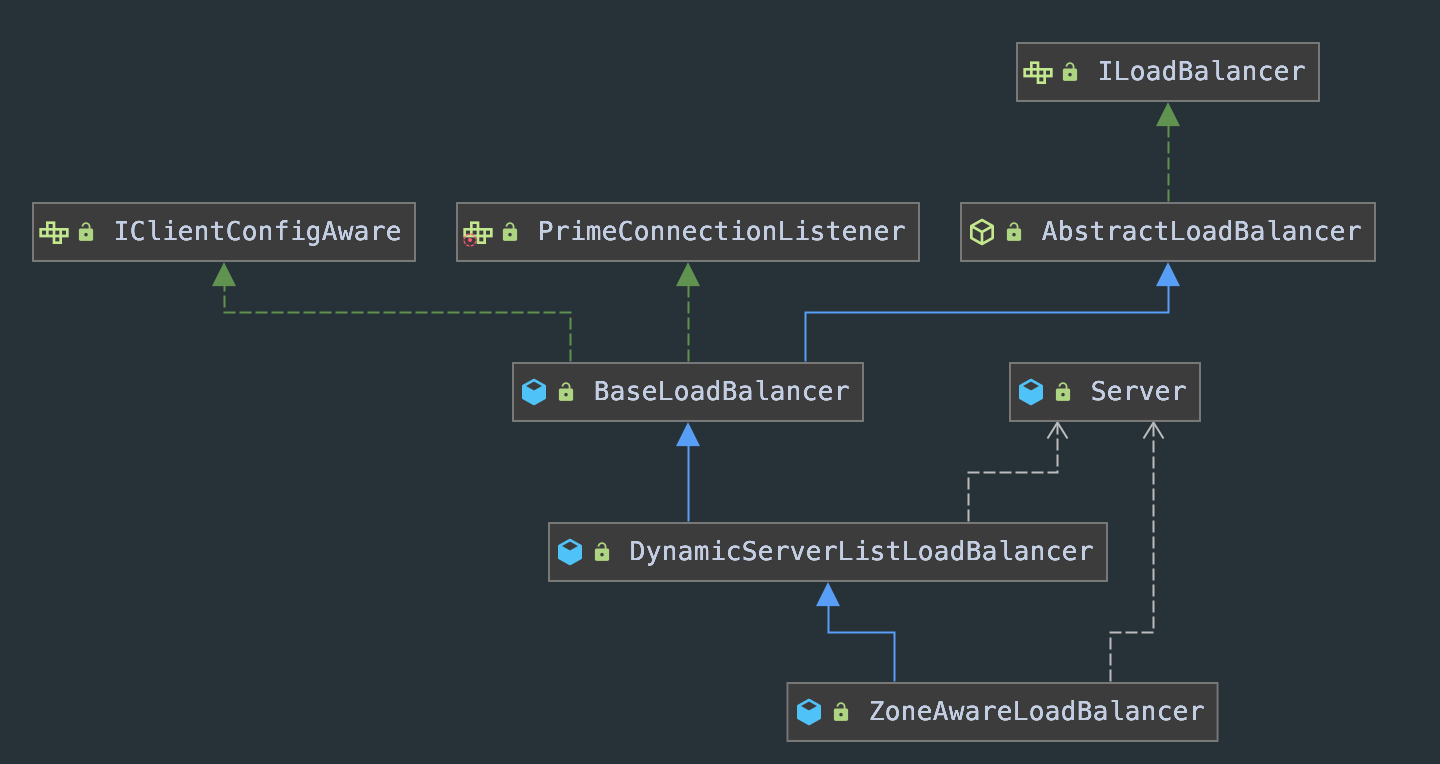Click the ZoneAwareLoadBalancer class icon
The image size is (1440, 764).
tap(809, 712)
